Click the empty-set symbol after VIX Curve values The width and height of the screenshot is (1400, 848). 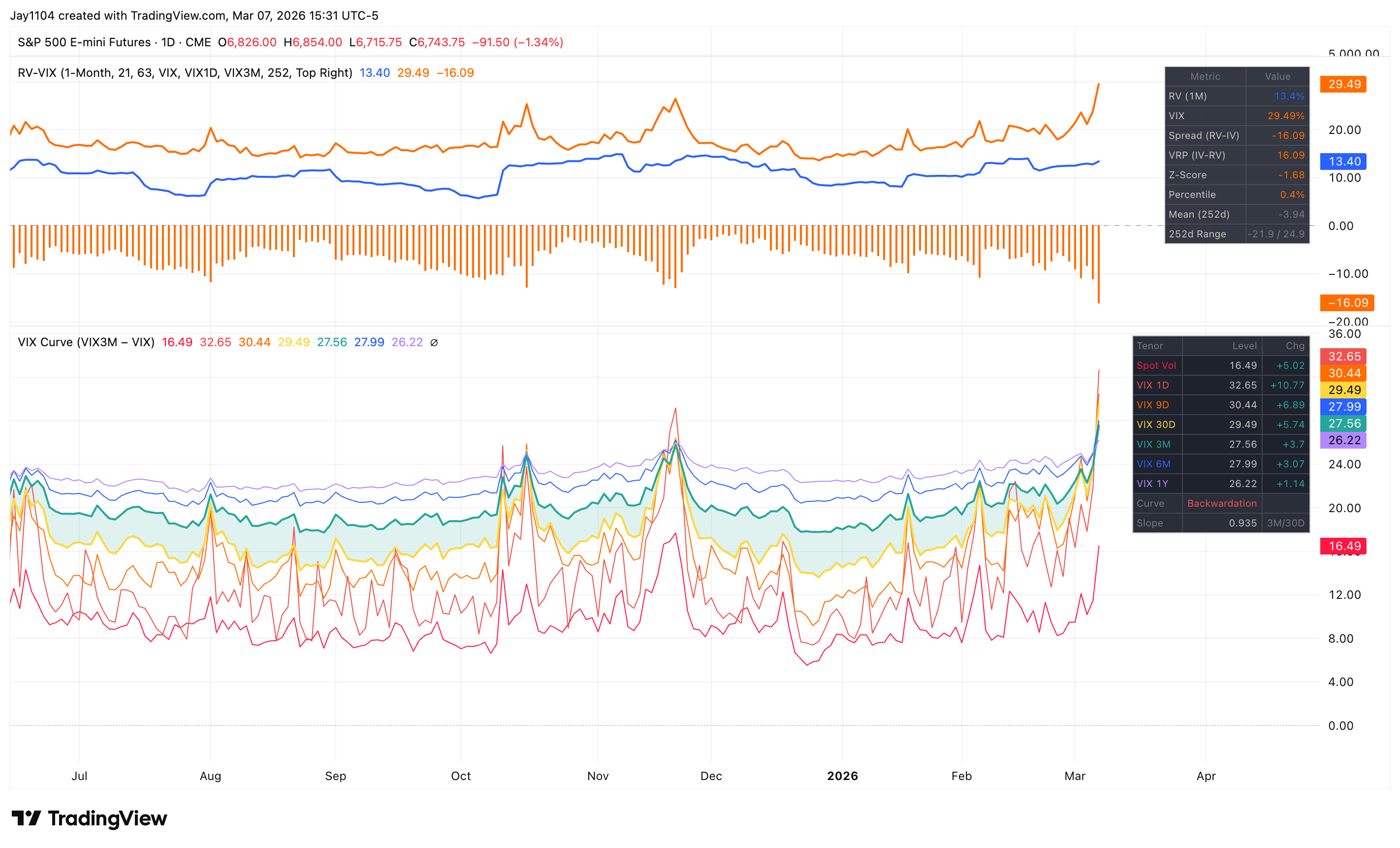(434, 342)
